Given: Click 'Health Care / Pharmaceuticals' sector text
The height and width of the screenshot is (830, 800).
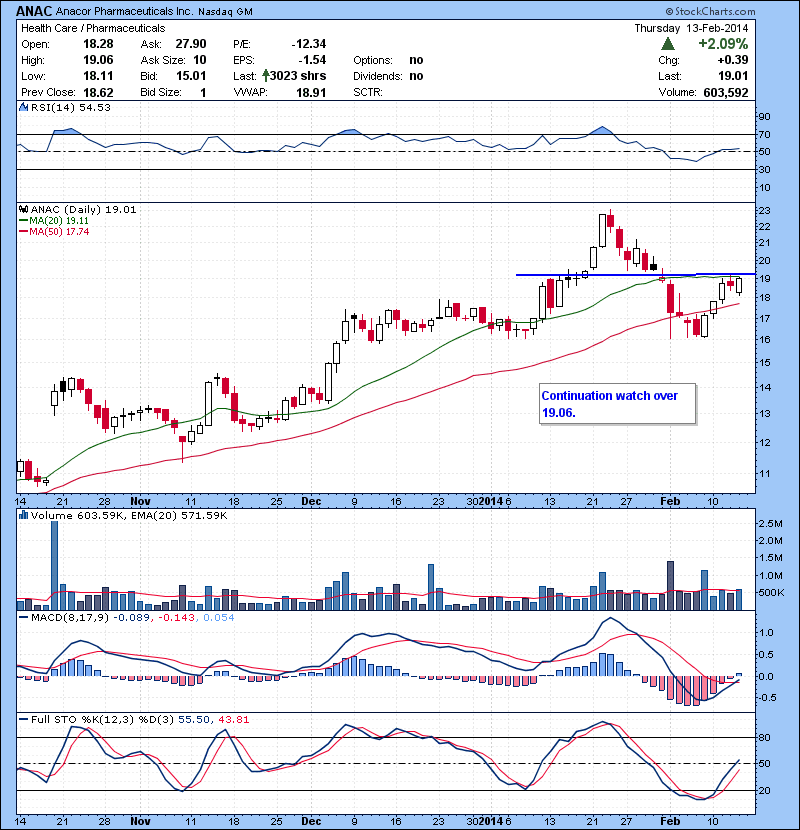Looking at the screenshot, I should (93, 28).
